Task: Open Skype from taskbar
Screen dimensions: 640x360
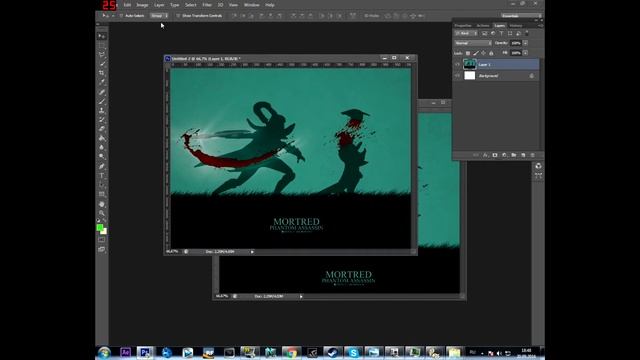Action: (353, 352)
